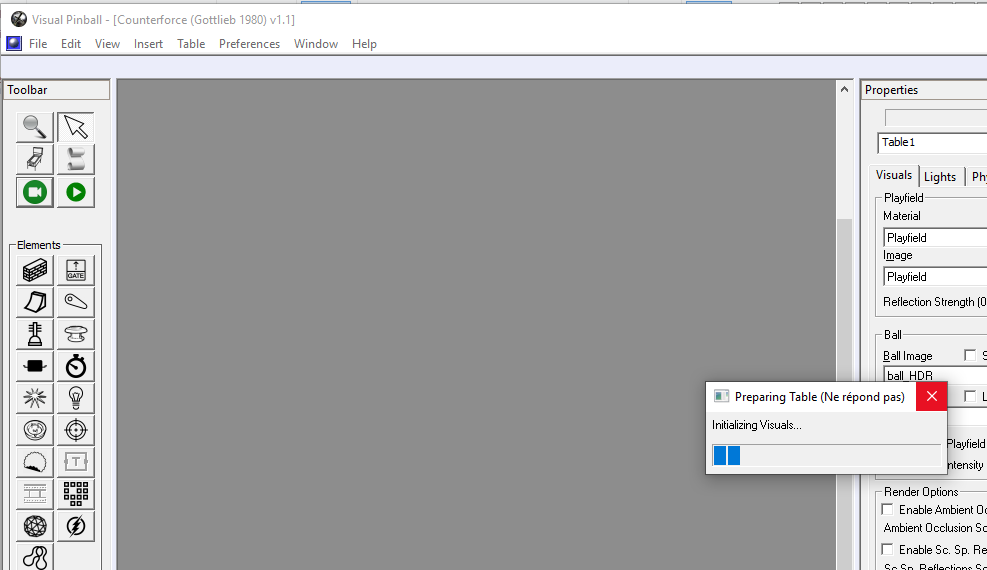Viewport: 987px width, 570px height.
Task: Choose the Flipper element tool
Action: click(x=76, y=302)
